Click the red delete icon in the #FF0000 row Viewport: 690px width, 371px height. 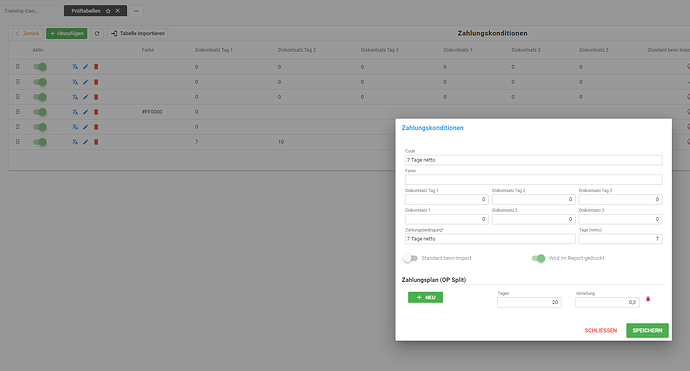coord(96,112)
